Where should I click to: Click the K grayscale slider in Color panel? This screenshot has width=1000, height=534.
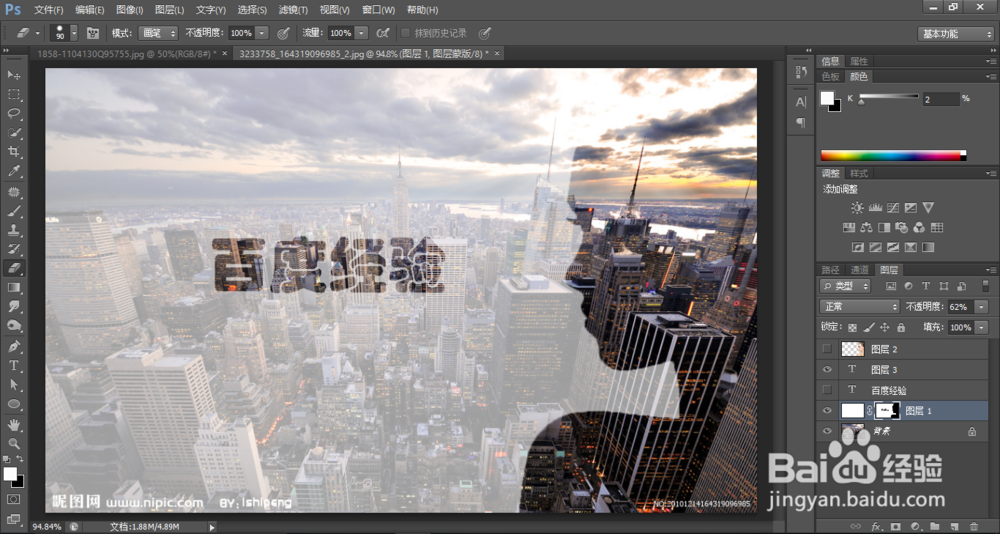[x=889, y=98]
